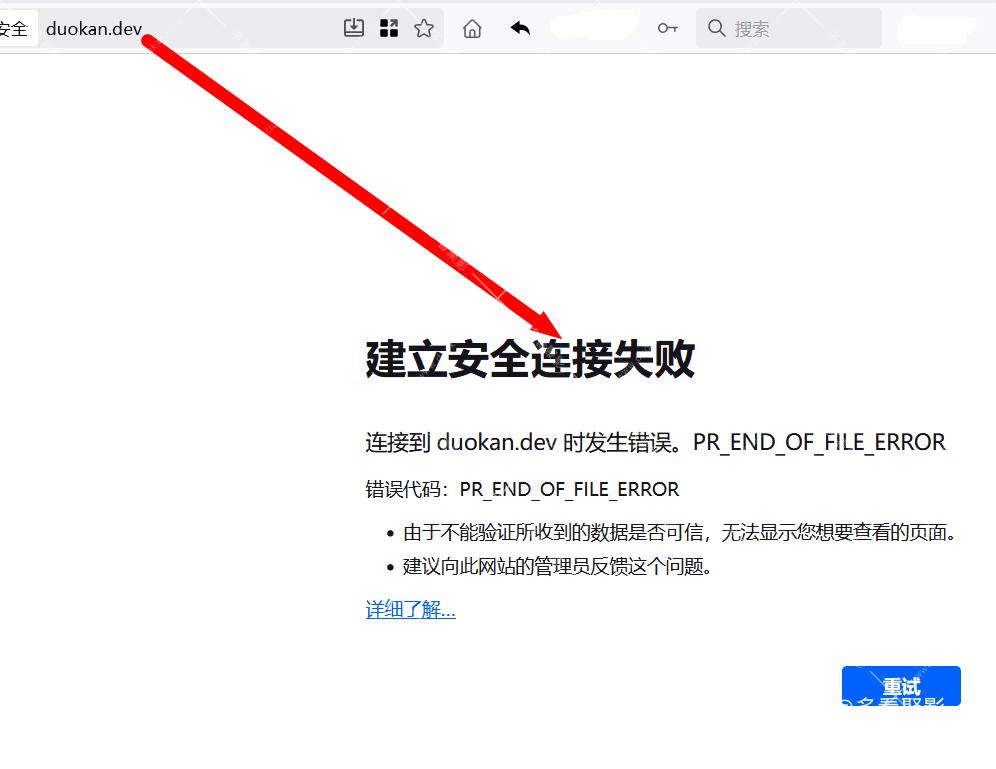Click the 安全 security badge
Viewport: 996px width, 769px height.
click(14, 28)
